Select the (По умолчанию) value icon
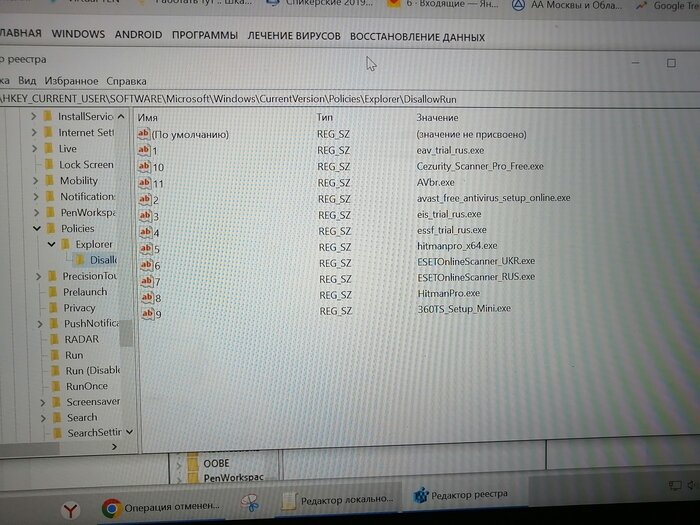700x525 pixels. [143, 133]
